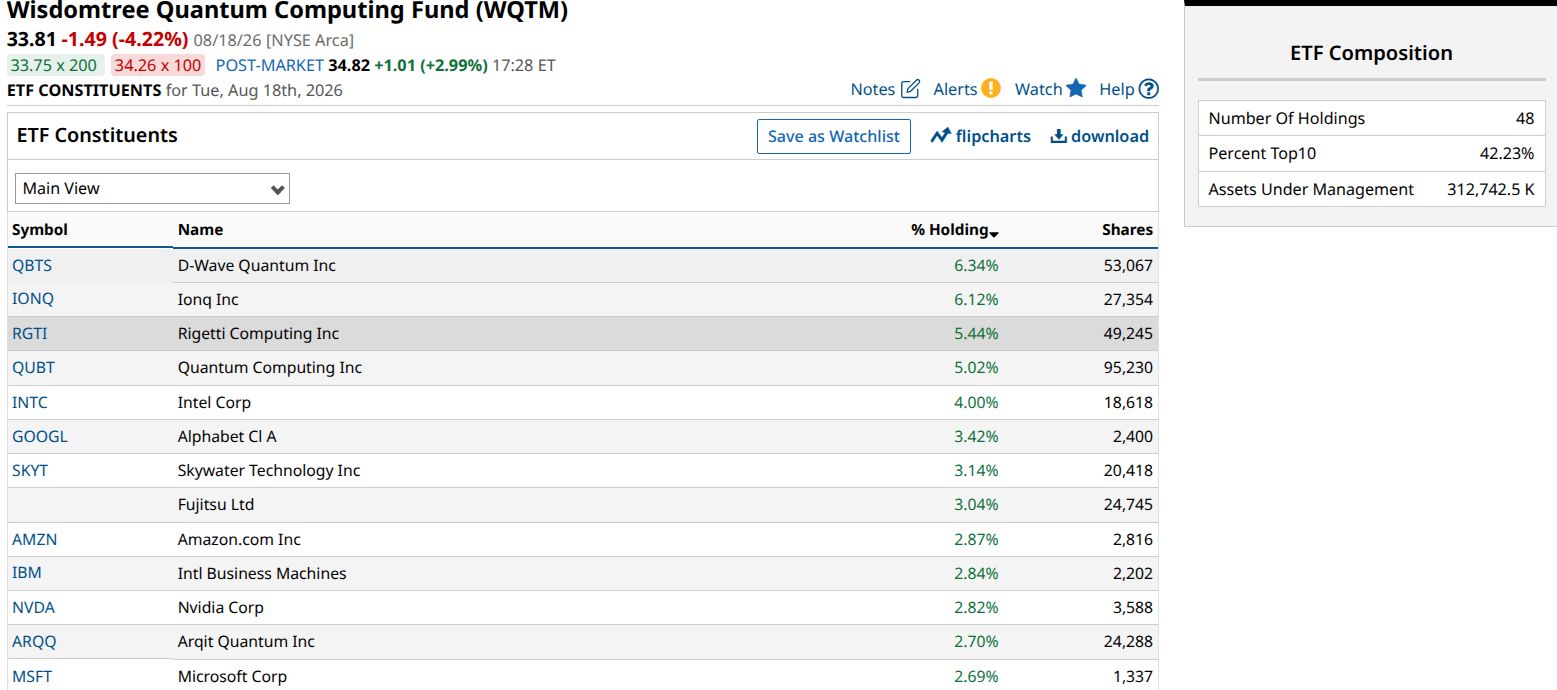
Task: Click the 6.34% holding value
Action: click(x=976, y=265)
